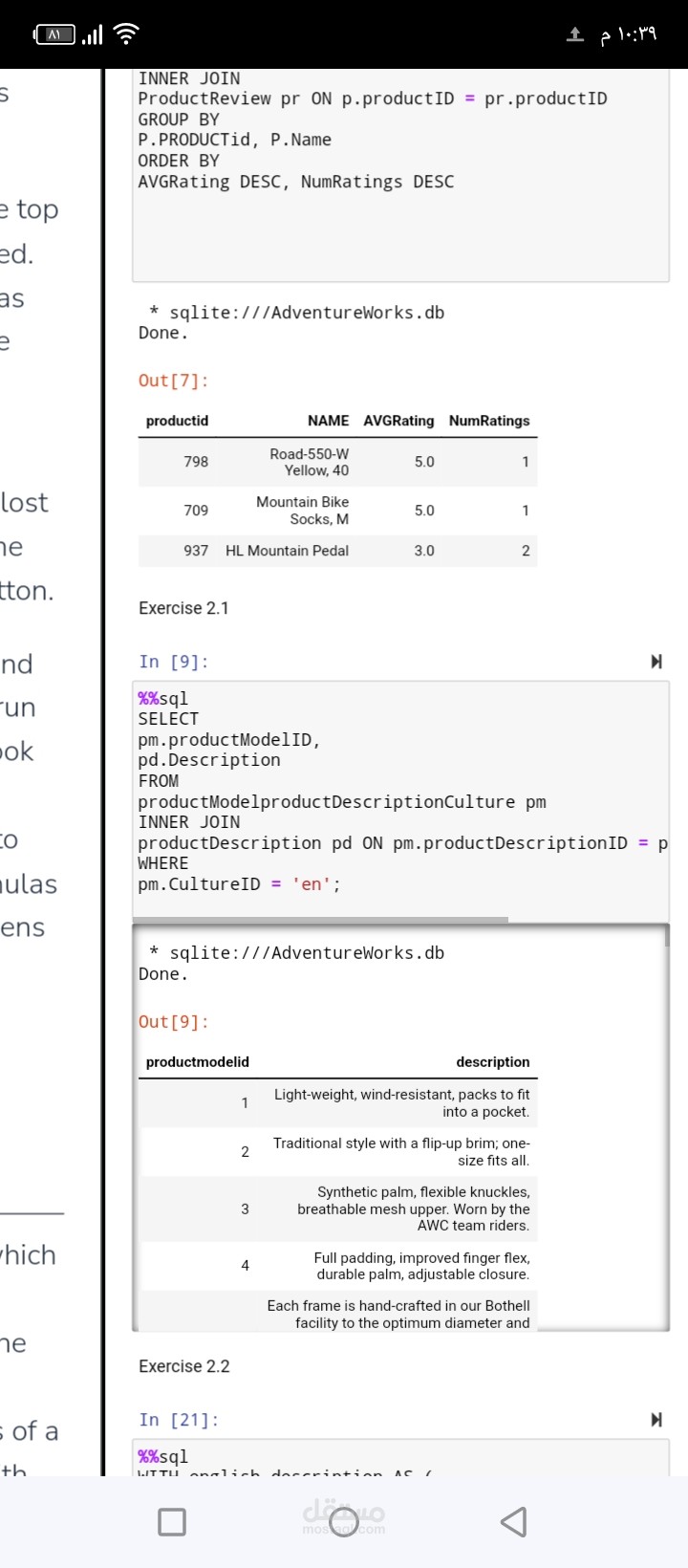This screenshot has height=1568, width=688.
Task: Select the Exercise 2.2 heading text
Action: pos(184,1366)
